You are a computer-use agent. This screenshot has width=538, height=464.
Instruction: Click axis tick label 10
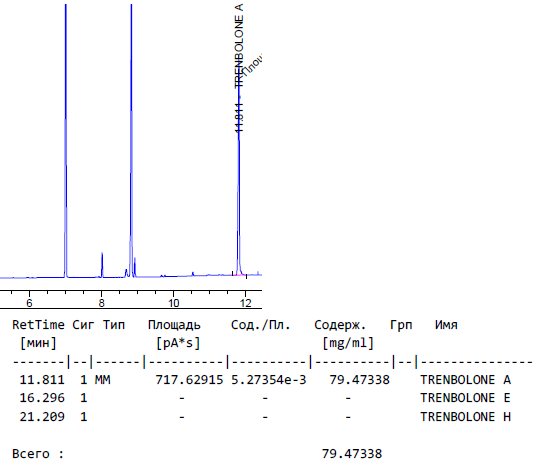[x=174, y=303]
